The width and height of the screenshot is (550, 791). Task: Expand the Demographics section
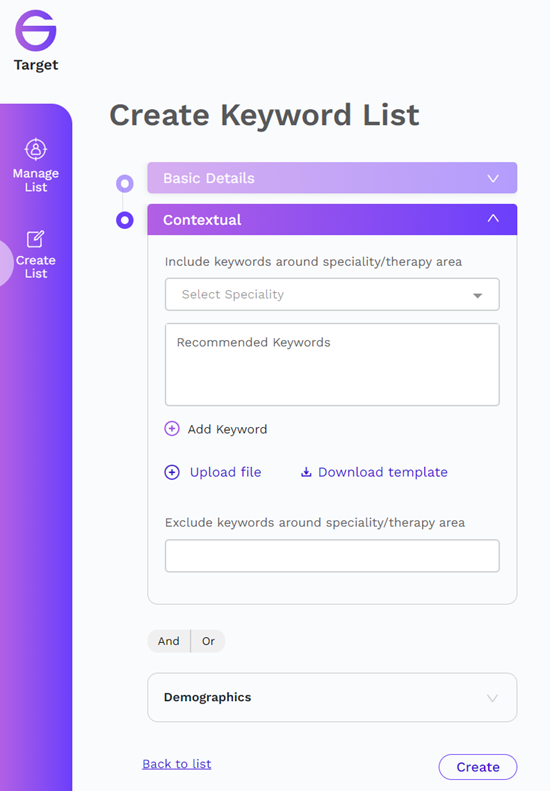pyautogui.click(x=332, y=697)
